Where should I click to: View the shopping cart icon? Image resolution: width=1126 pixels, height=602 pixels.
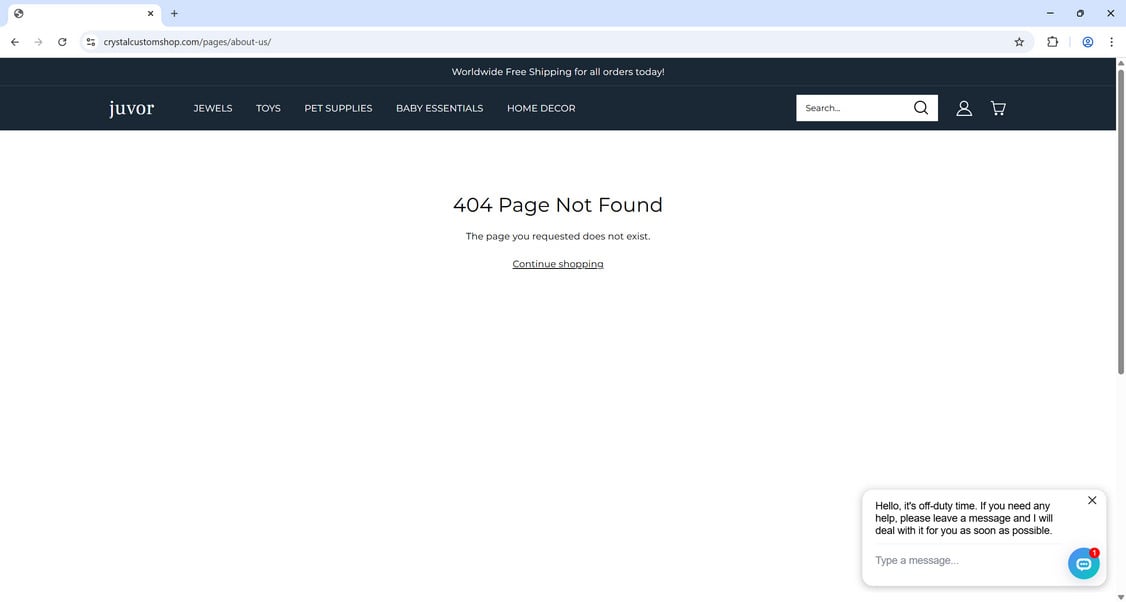(997, 107)
